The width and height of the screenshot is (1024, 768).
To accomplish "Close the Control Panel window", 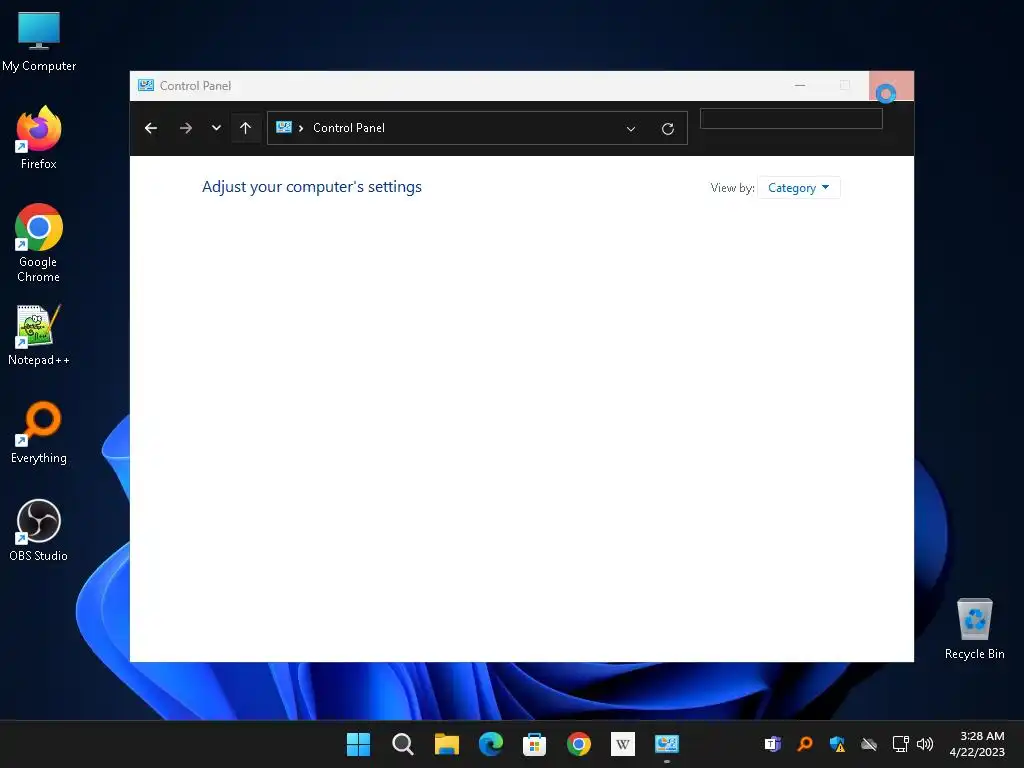I will 891,86.
